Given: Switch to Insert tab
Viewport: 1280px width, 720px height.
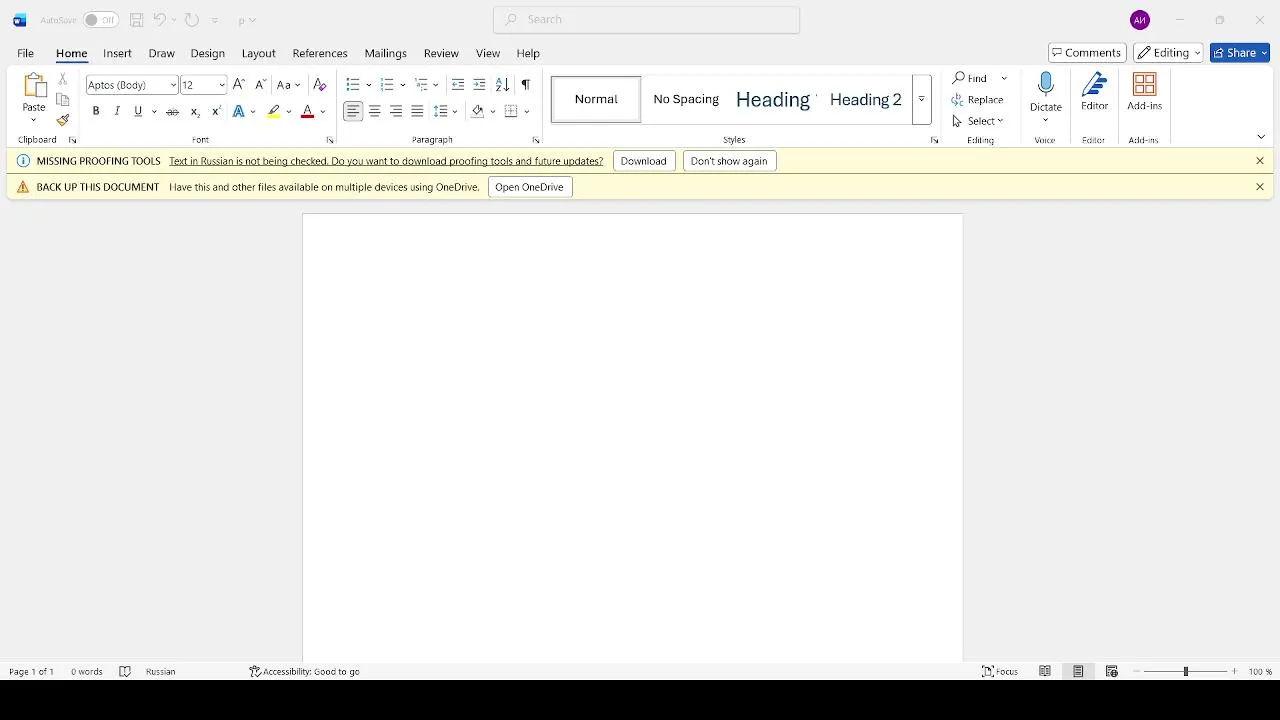Looking at the screenshot, I should (x=118, y=53).
